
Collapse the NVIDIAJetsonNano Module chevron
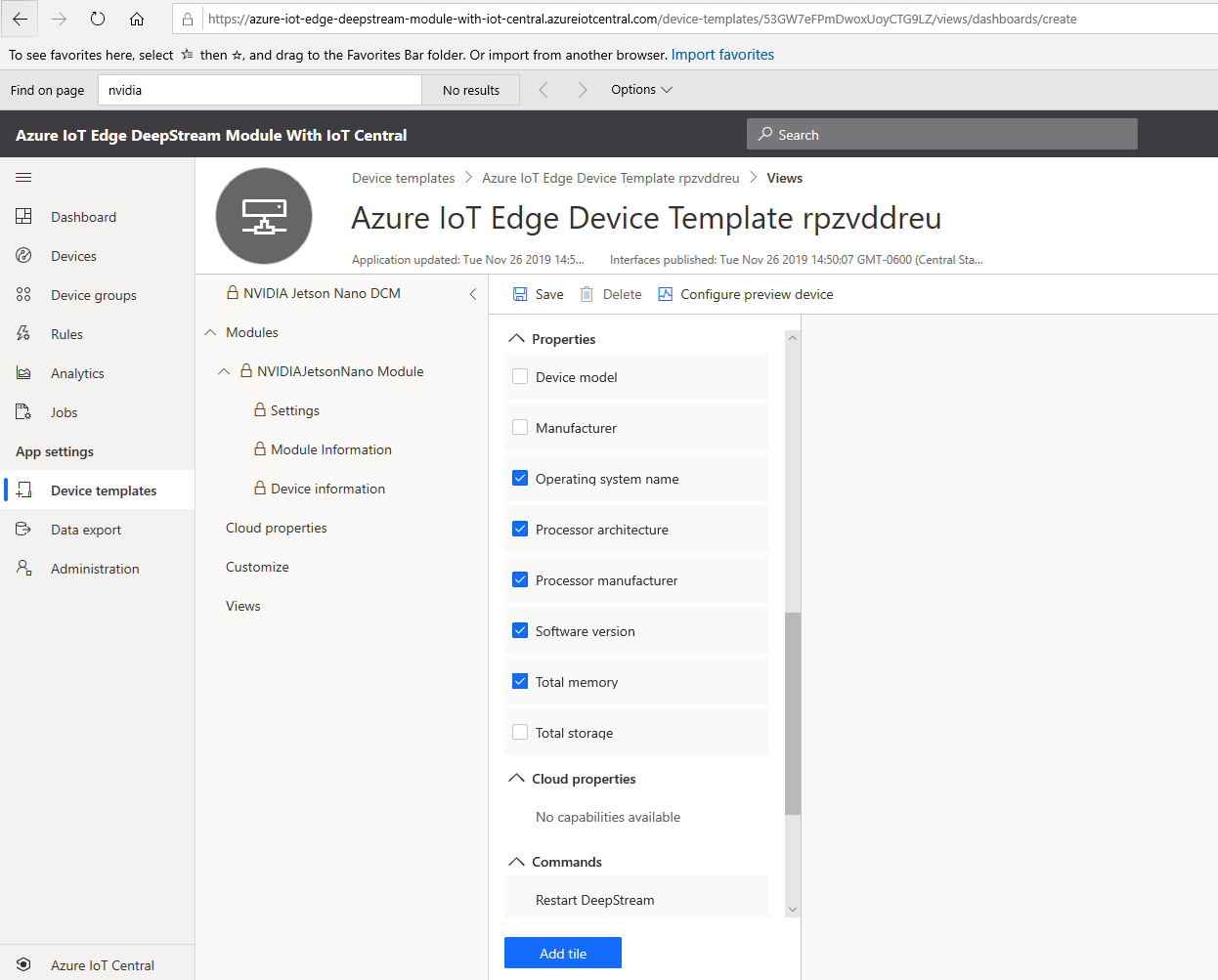pos(224,371)
